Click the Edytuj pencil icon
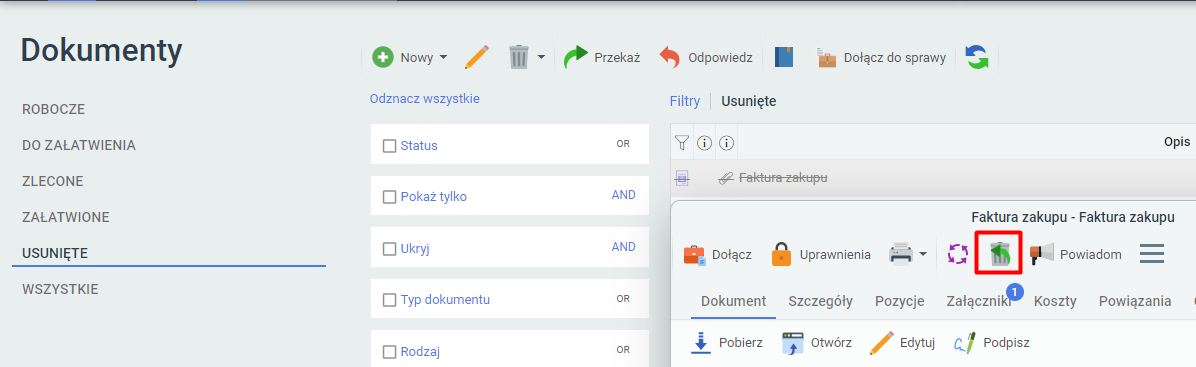This screenshot has height=367, width=1196. tap(882, 343)
